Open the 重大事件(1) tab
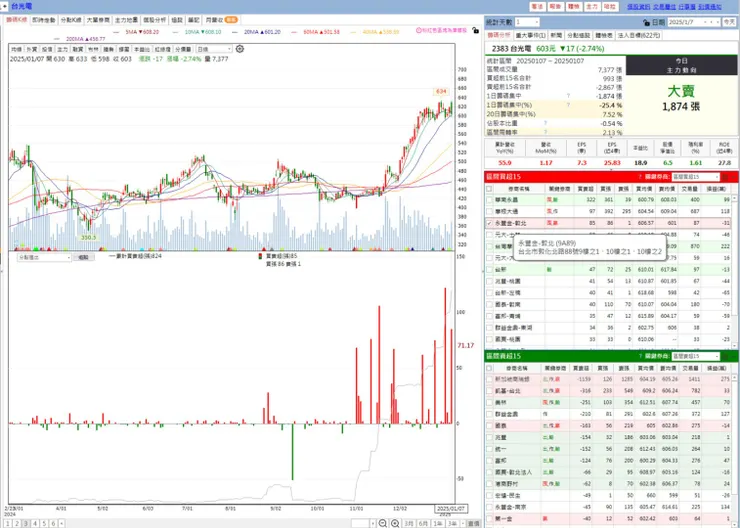 click(530, 35)
